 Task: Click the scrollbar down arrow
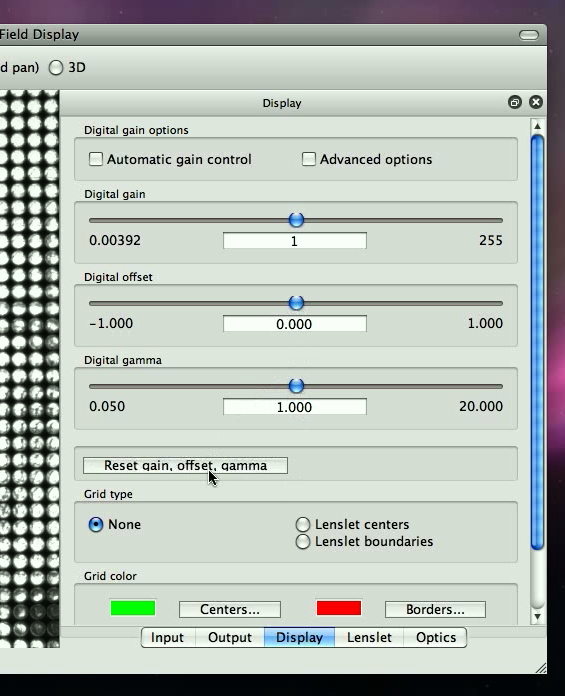537,616
